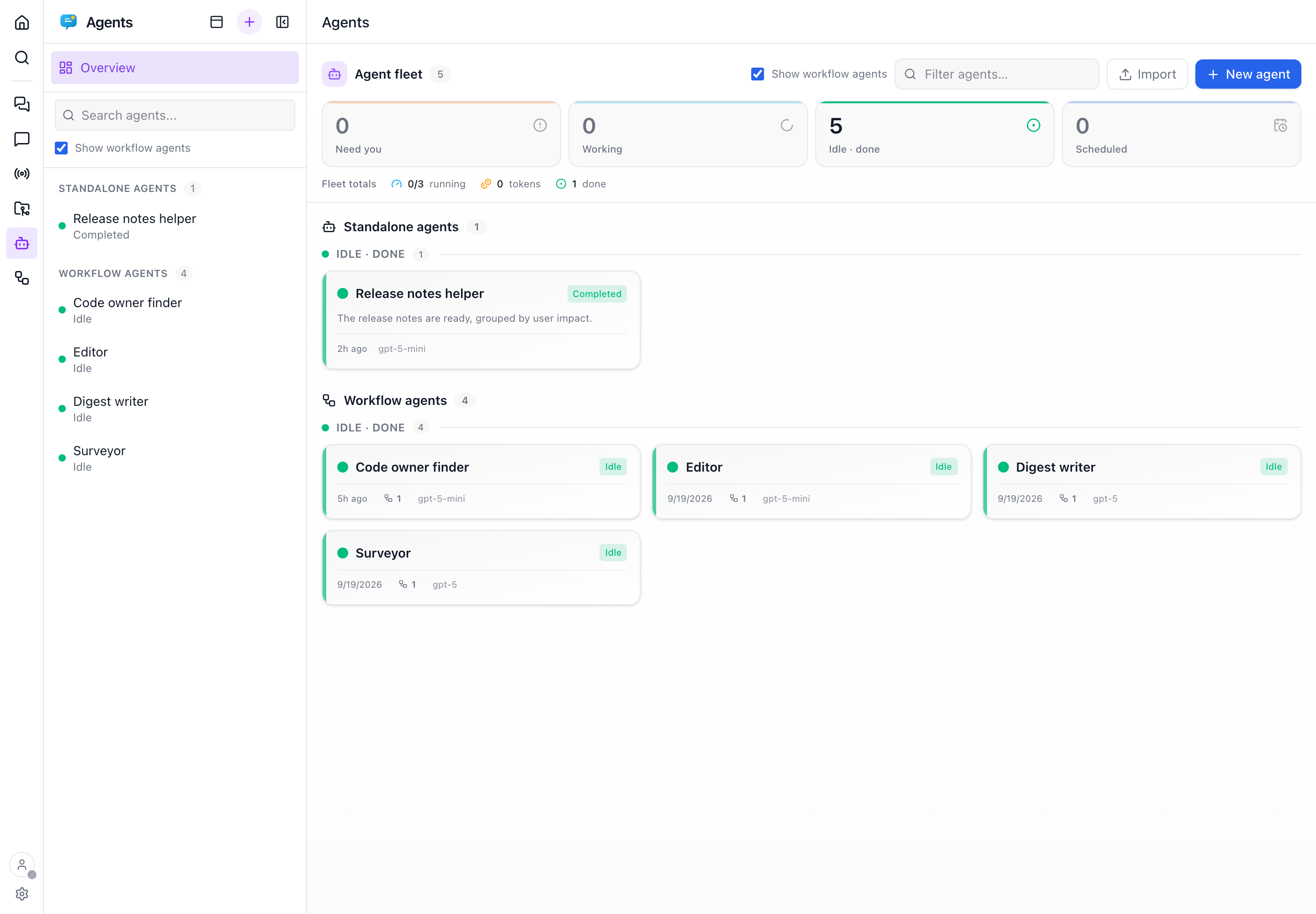Click the Search agents input field
Screen dimensions: 1316x914
pyautogui.click(x=175, y=116)
